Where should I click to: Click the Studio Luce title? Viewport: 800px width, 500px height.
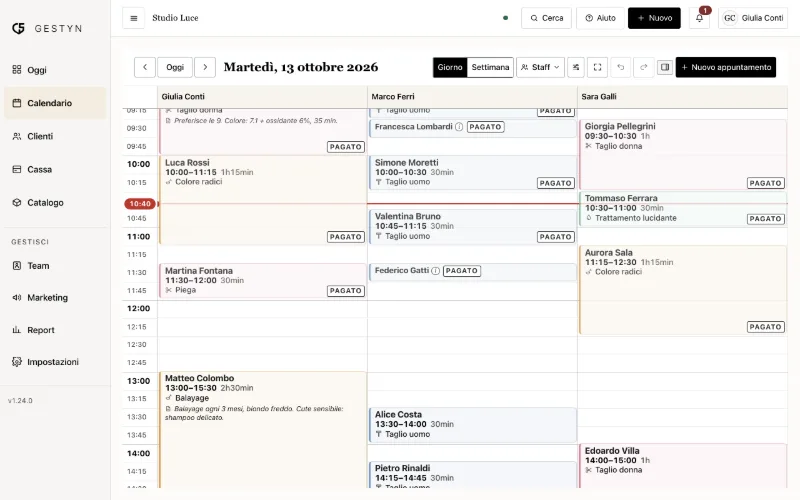(175, 18)
